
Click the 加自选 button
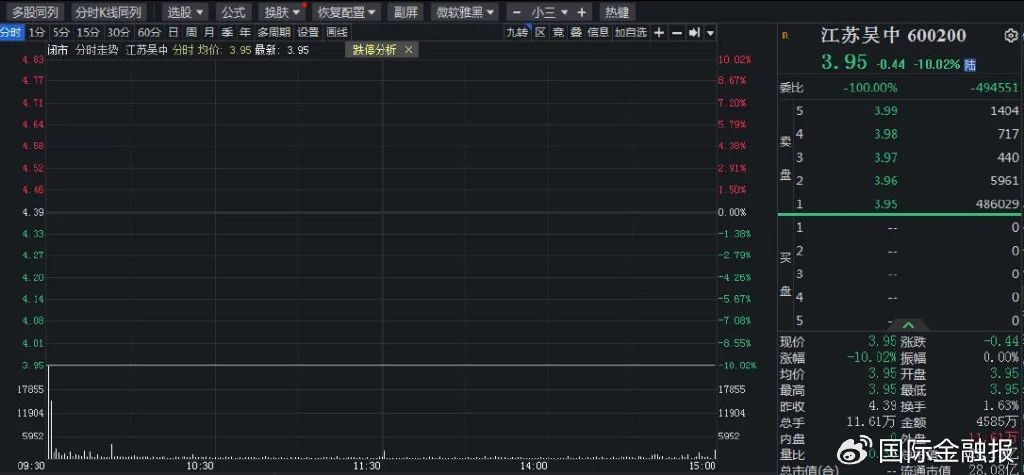[x=631, y=32]
